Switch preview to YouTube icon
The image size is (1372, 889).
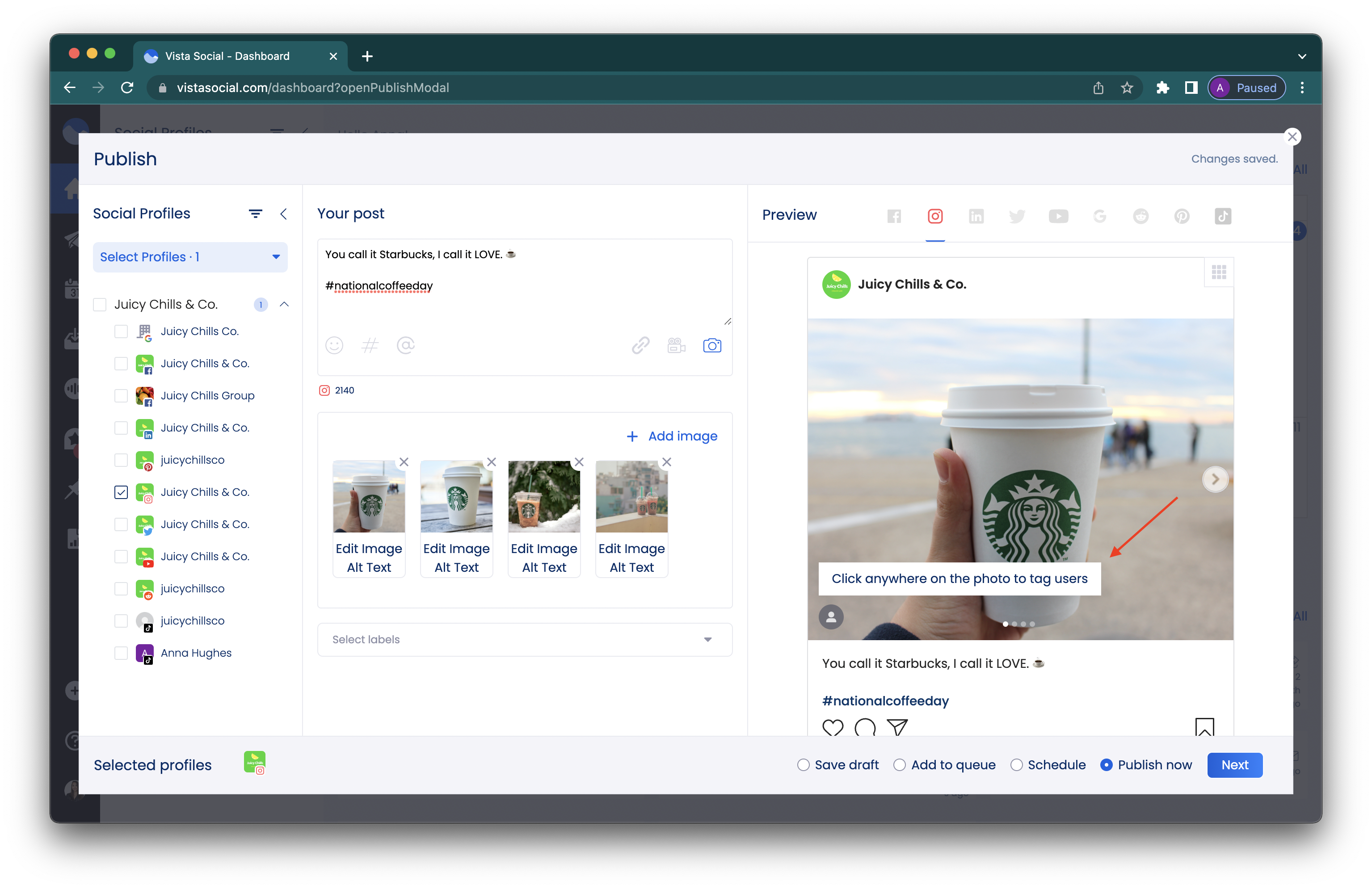[x=1058, y=216]
